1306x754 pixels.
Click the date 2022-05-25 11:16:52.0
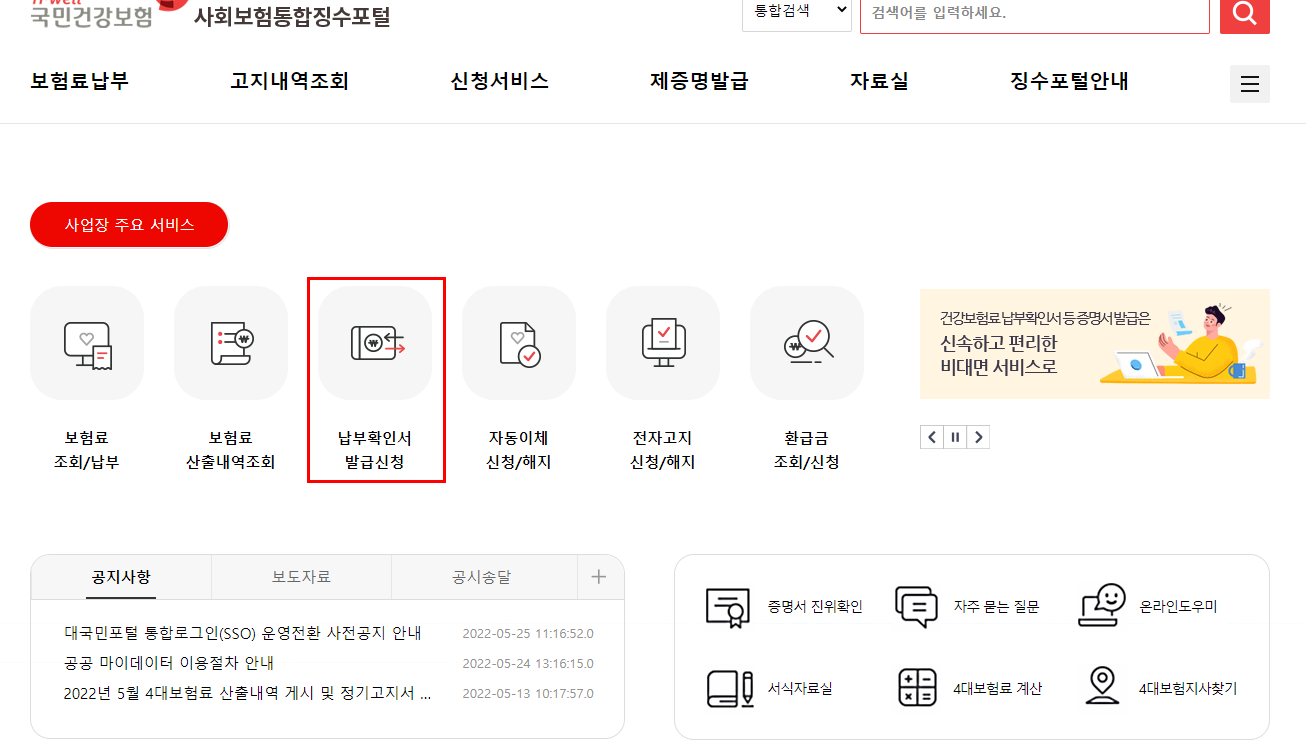tap(528, 634)
